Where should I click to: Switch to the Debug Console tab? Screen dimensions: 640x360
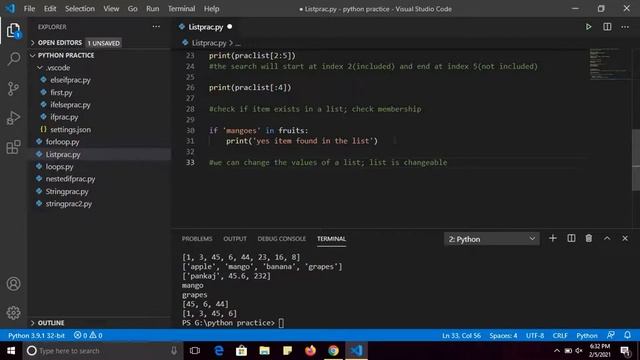pos(282,239)
